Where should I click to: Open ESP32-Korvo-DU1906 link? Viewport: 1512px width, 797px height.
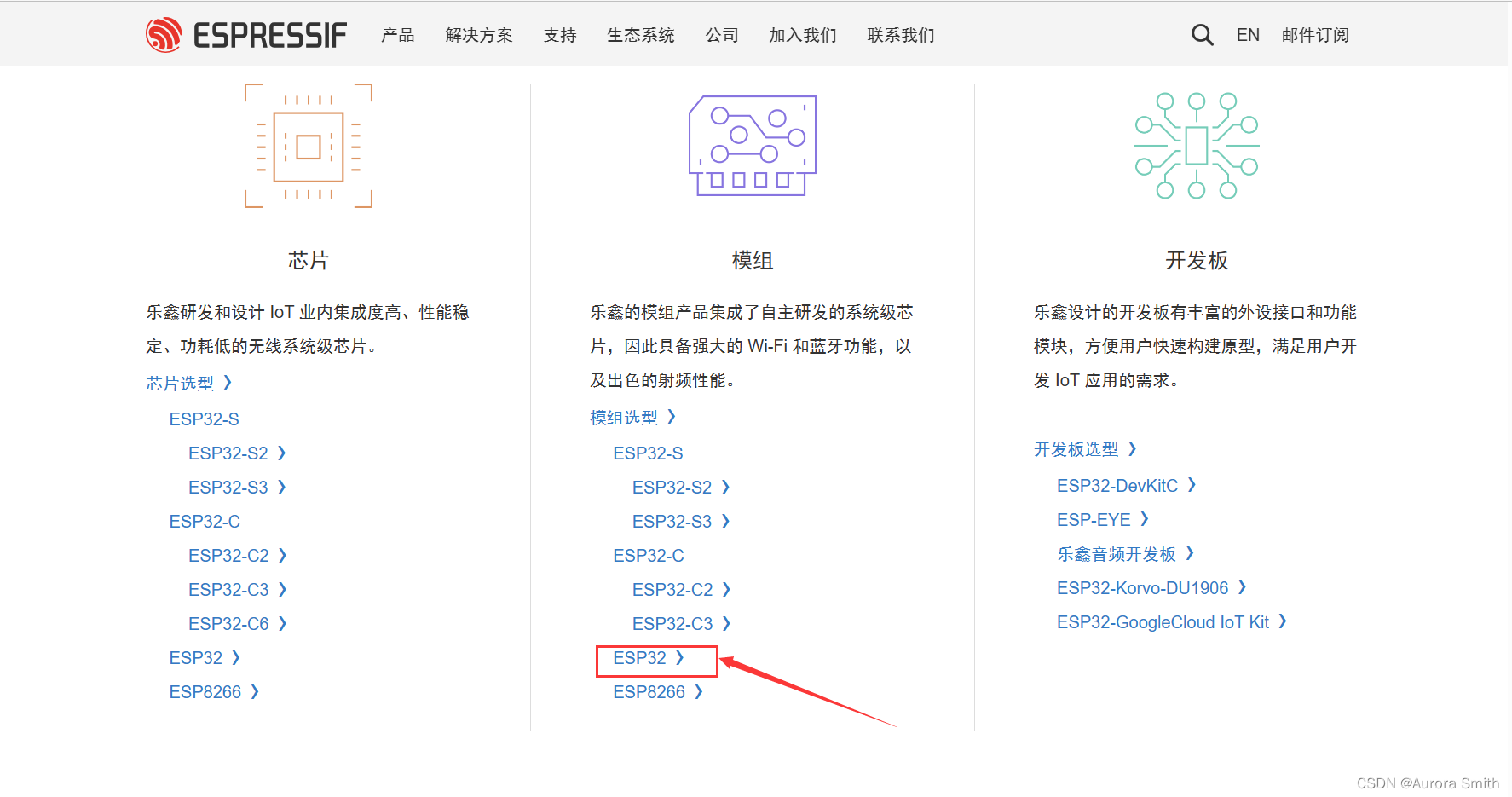[x=1151, y=587]
